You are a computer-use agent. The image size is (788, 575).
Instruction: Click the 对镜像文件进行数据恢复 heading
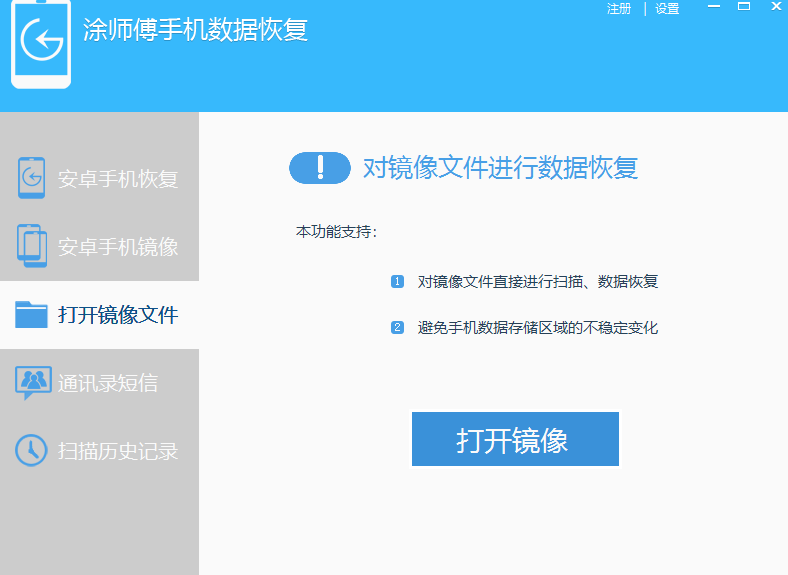pos(500,168)
